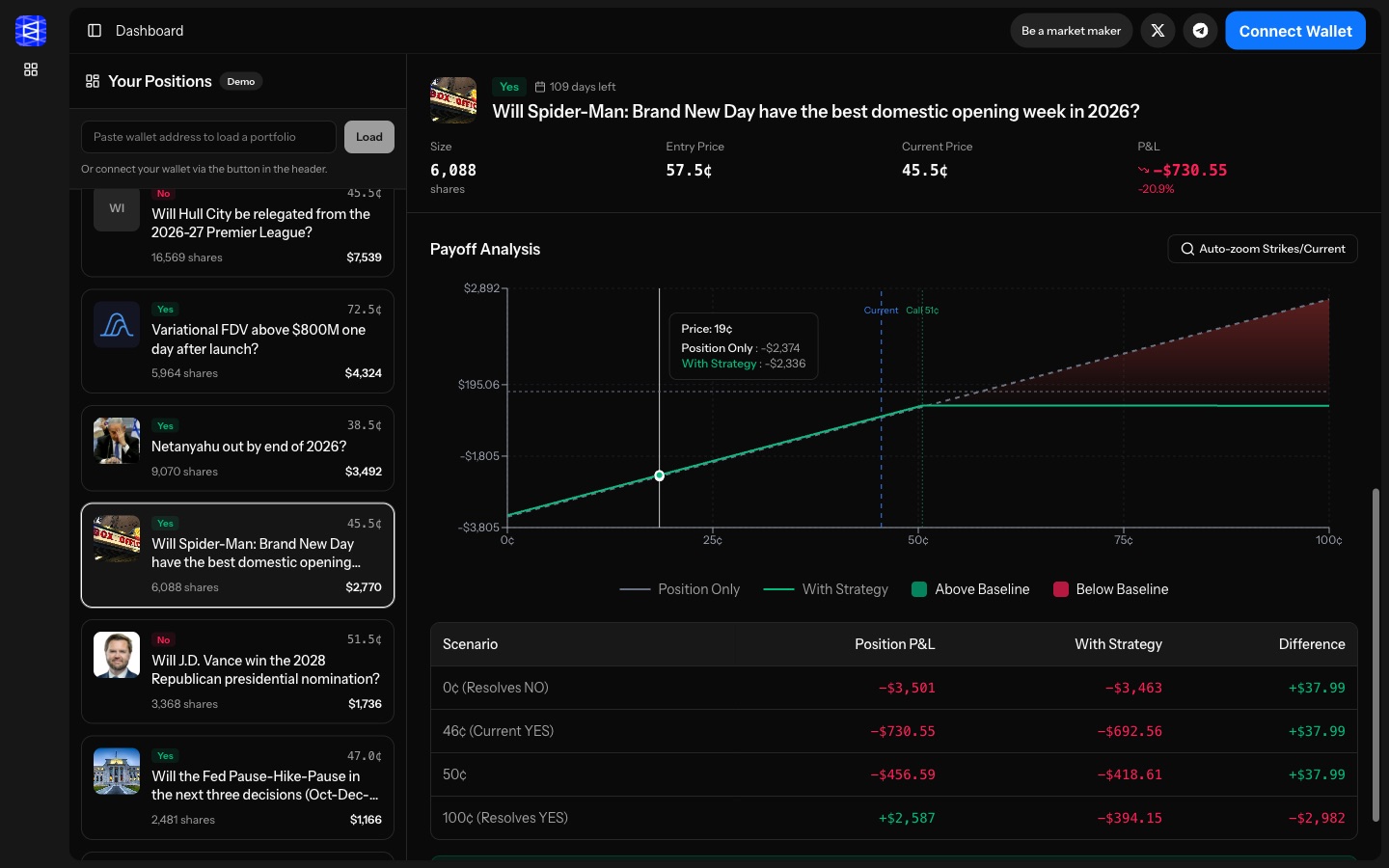The width and height of the screenshot is (1389, 868).
Task: Click the 46¢ (Current YES) scenario row
Action: click(x=893, y=731)
